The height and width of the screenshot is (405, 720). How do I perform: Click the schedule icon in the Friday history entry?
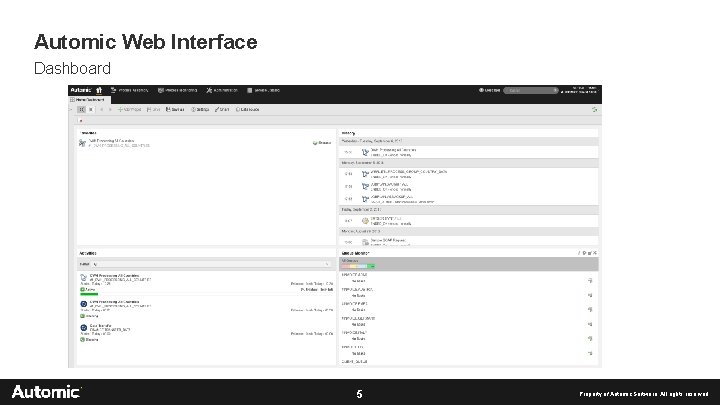tap(365, 221)
